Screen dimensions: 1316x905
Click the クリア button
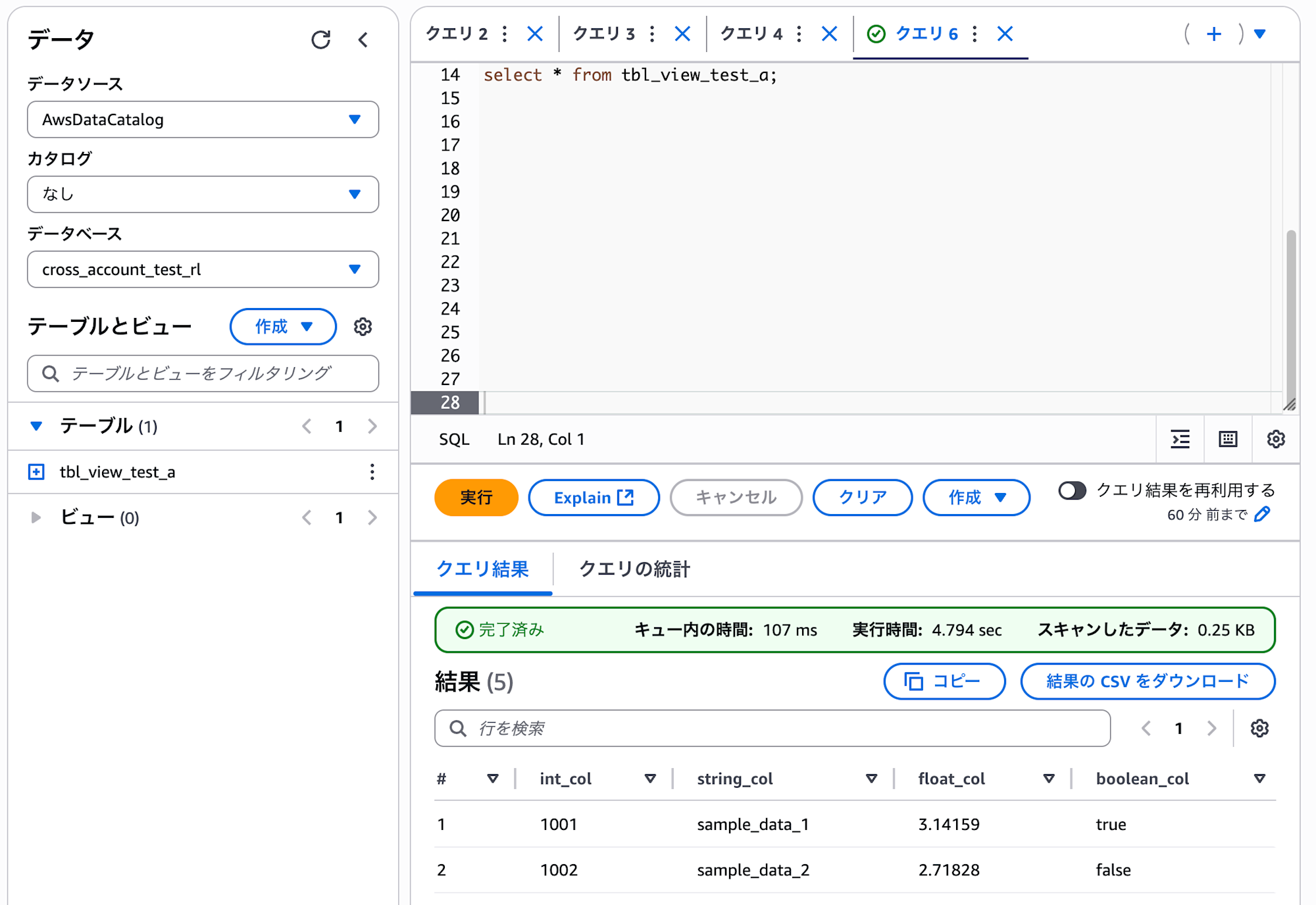tap(863, 498)
